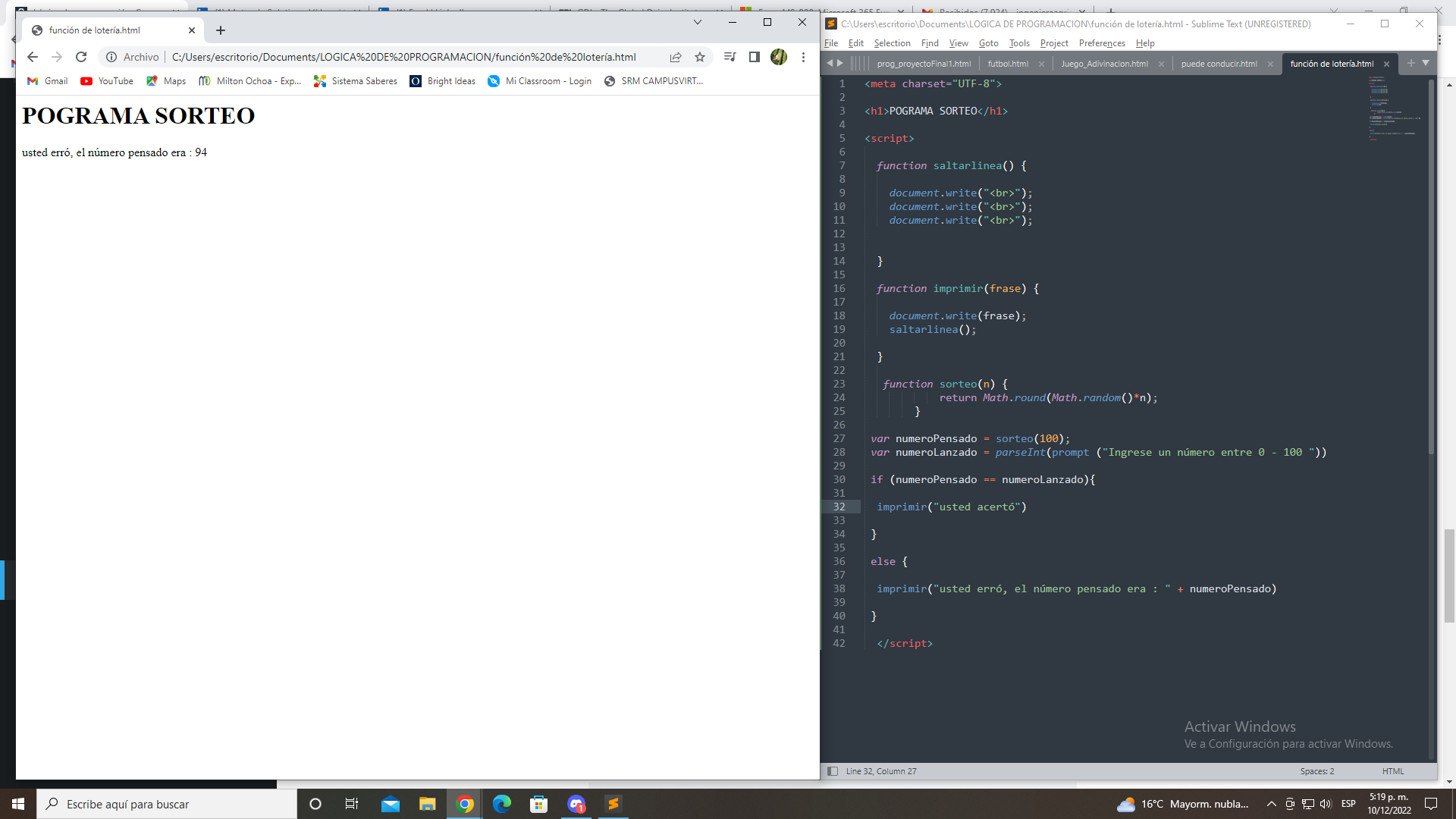Open Chrome three-dot menu

(x=803, y=57)
